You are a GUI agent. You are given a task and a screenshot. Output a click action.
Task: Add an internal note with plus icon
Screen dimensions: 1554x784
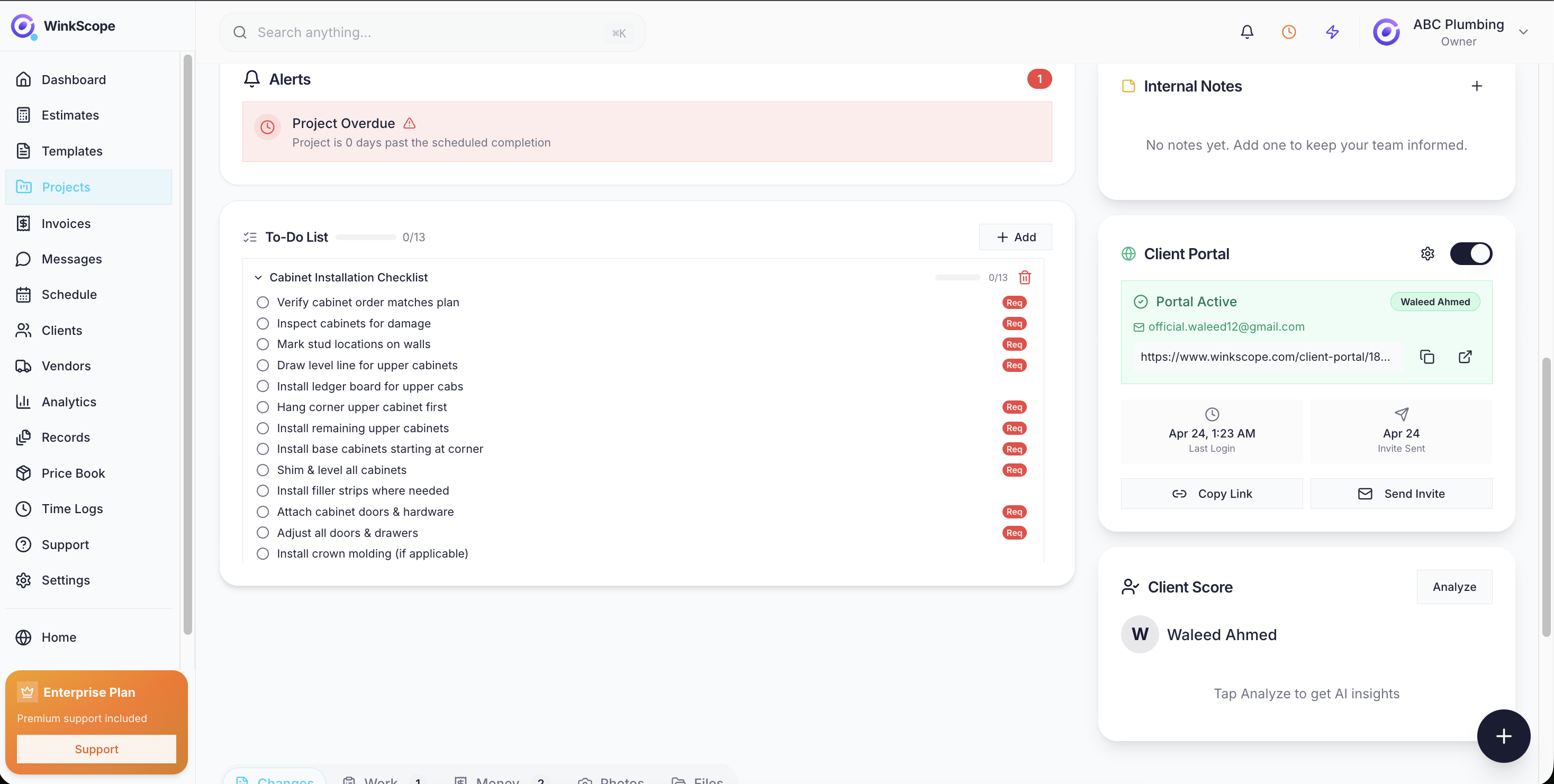click(1476, 86)
